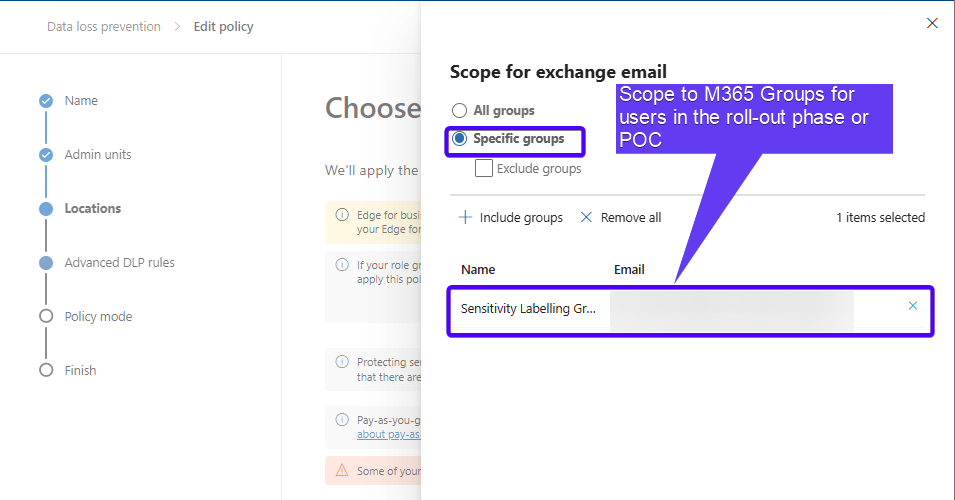Click the warning triangle icon on Some of your notice
955x500 pixels.
(342, 470)
